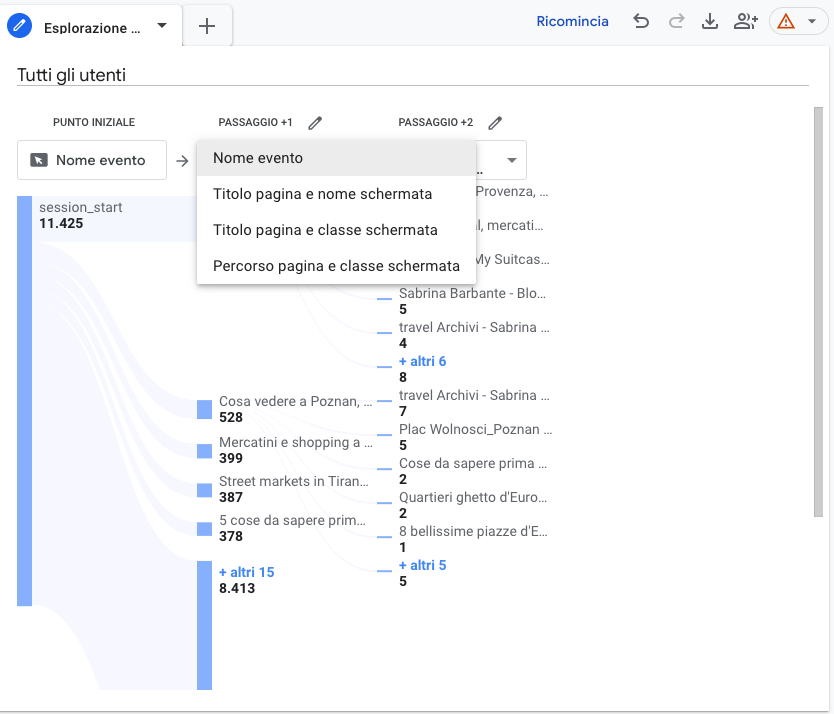Choose 'Titolo pagina e classe schermata' option
Viewport: 834px width, 714px height.
click(x=325, y=230)
